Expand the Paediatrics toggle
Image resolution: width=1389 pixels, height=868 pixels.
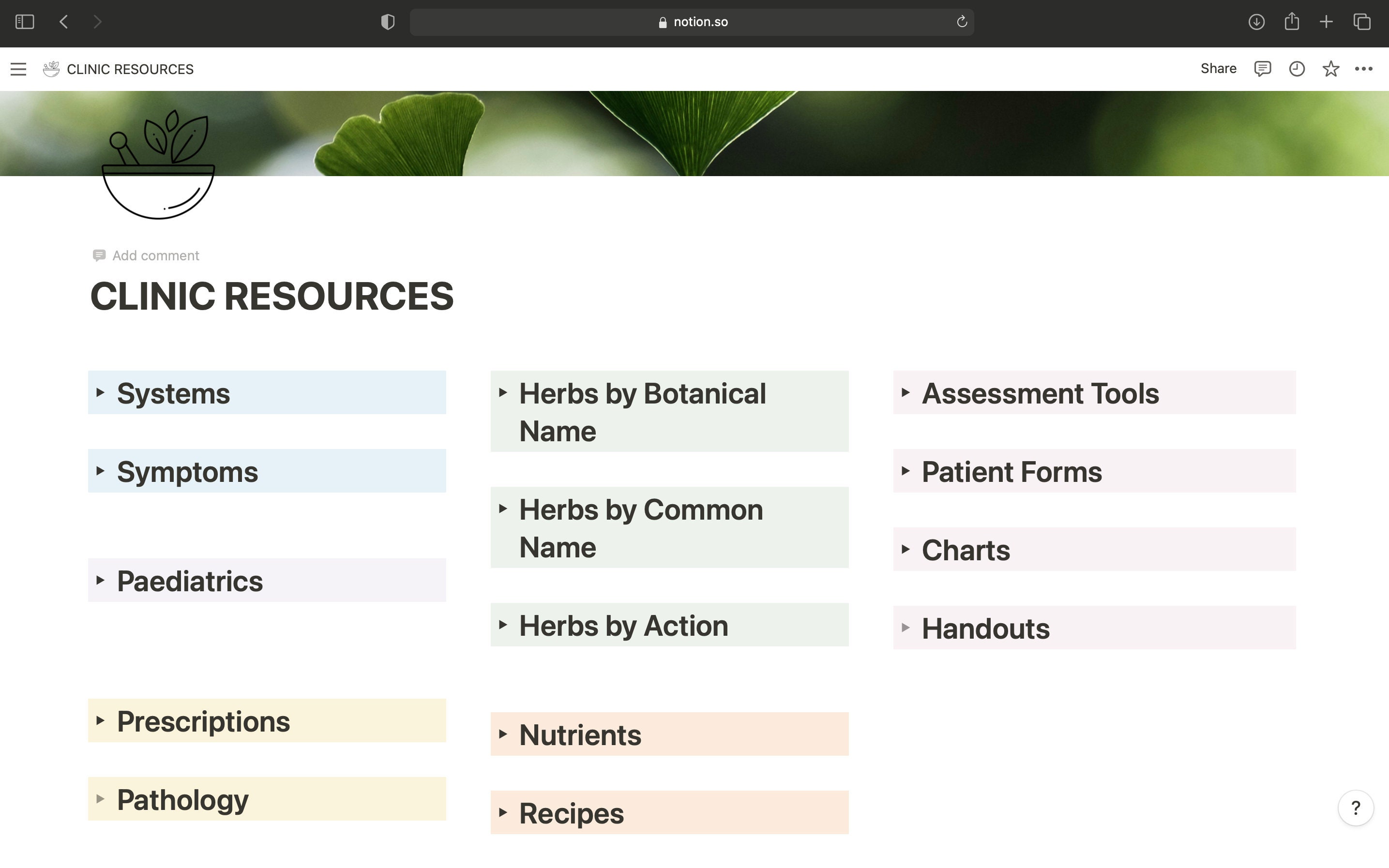pyautogui.click(x=101, y=581)
